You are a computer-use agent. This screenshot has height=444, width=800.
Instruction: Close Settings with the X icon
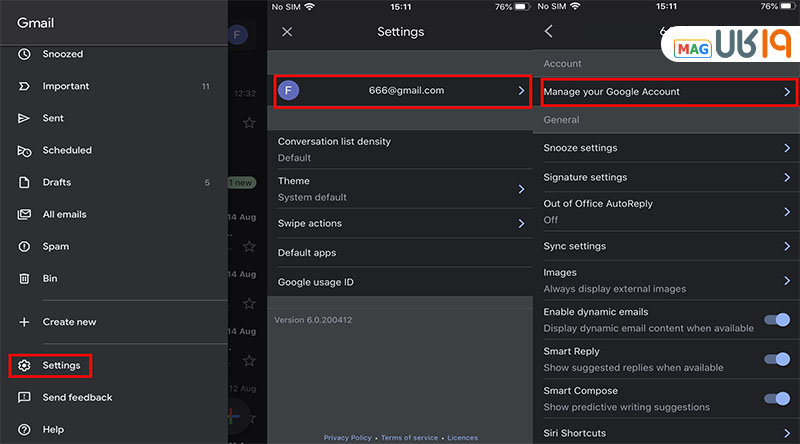pos(287,32)
